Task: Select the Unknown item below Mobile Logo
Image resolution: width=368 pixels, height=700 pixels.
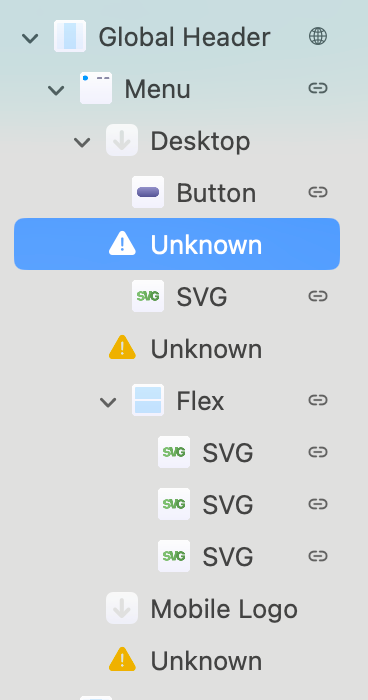Action: point(177,660)
